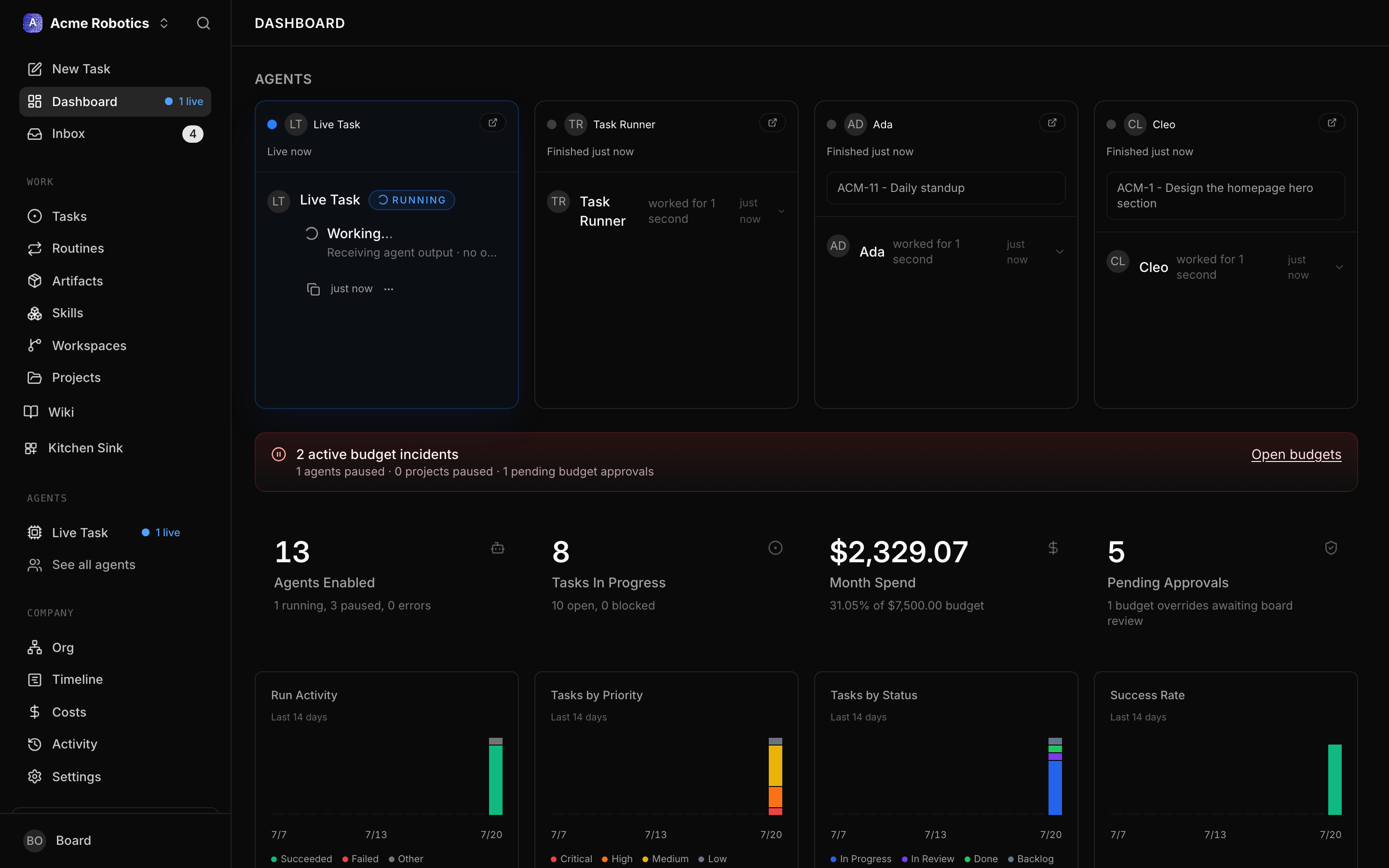Image resolution: width=1389 pixels, height=868 pixels.
Task: Click the yellow Medium priority bar segment
Action: [x=776, y=766]
